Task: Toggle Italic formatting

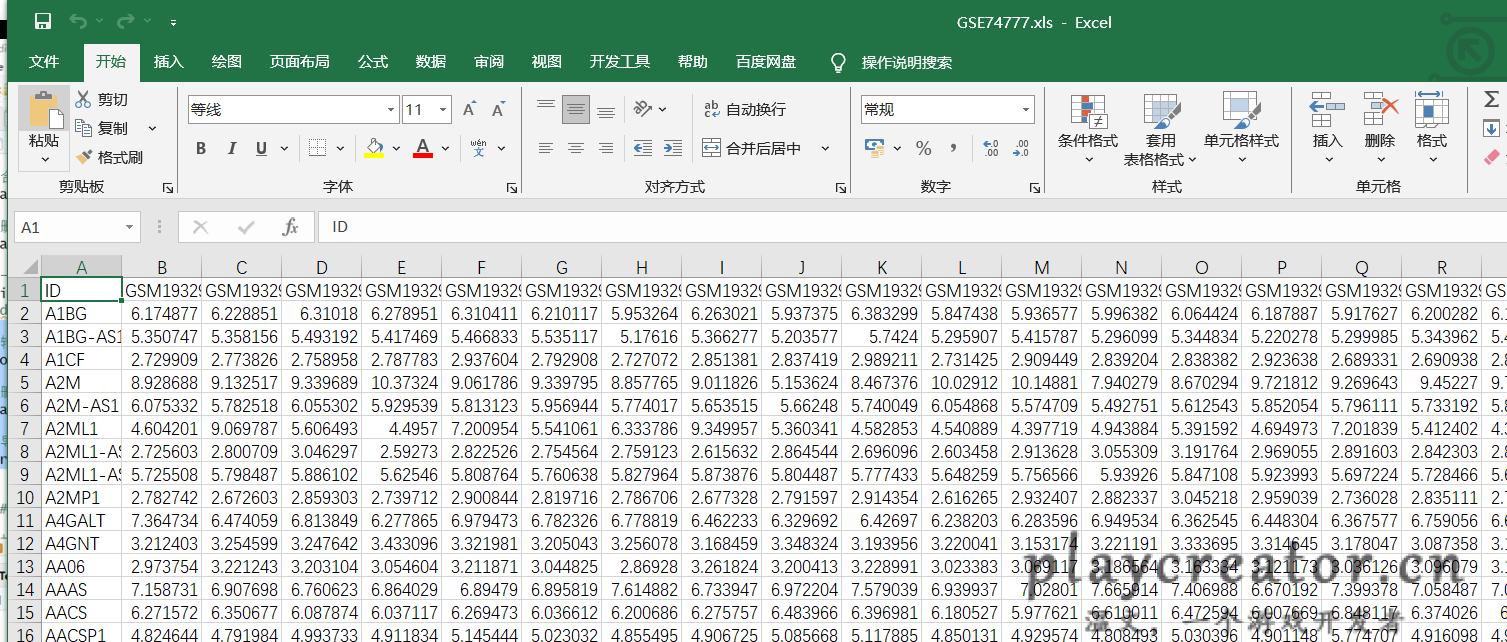Action: click(x=232, y=148)
